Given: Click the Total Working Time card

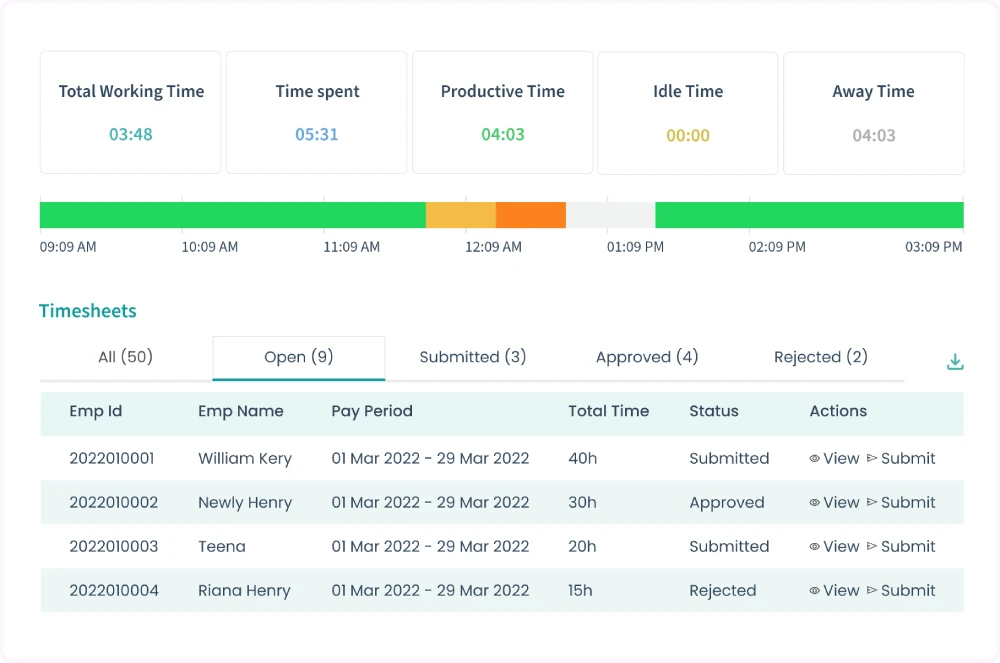Looking at the screenshot, I should (131, 112).
